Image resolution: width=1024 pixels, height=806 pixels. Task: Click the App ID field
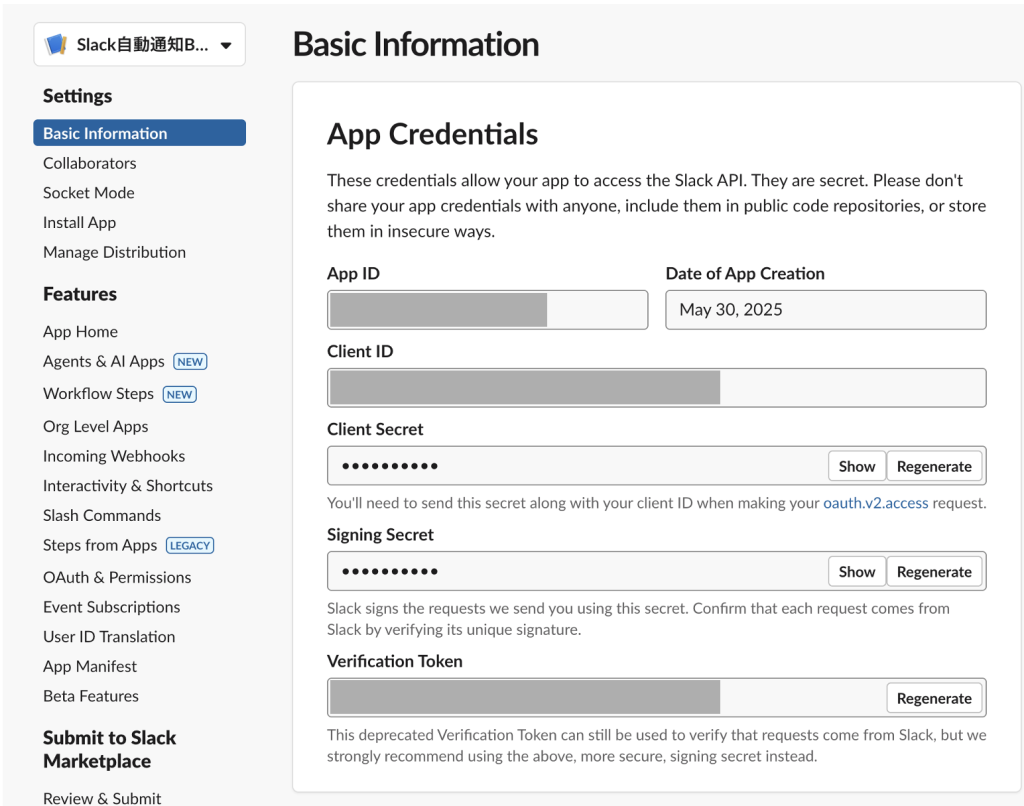tap(488, 310)
